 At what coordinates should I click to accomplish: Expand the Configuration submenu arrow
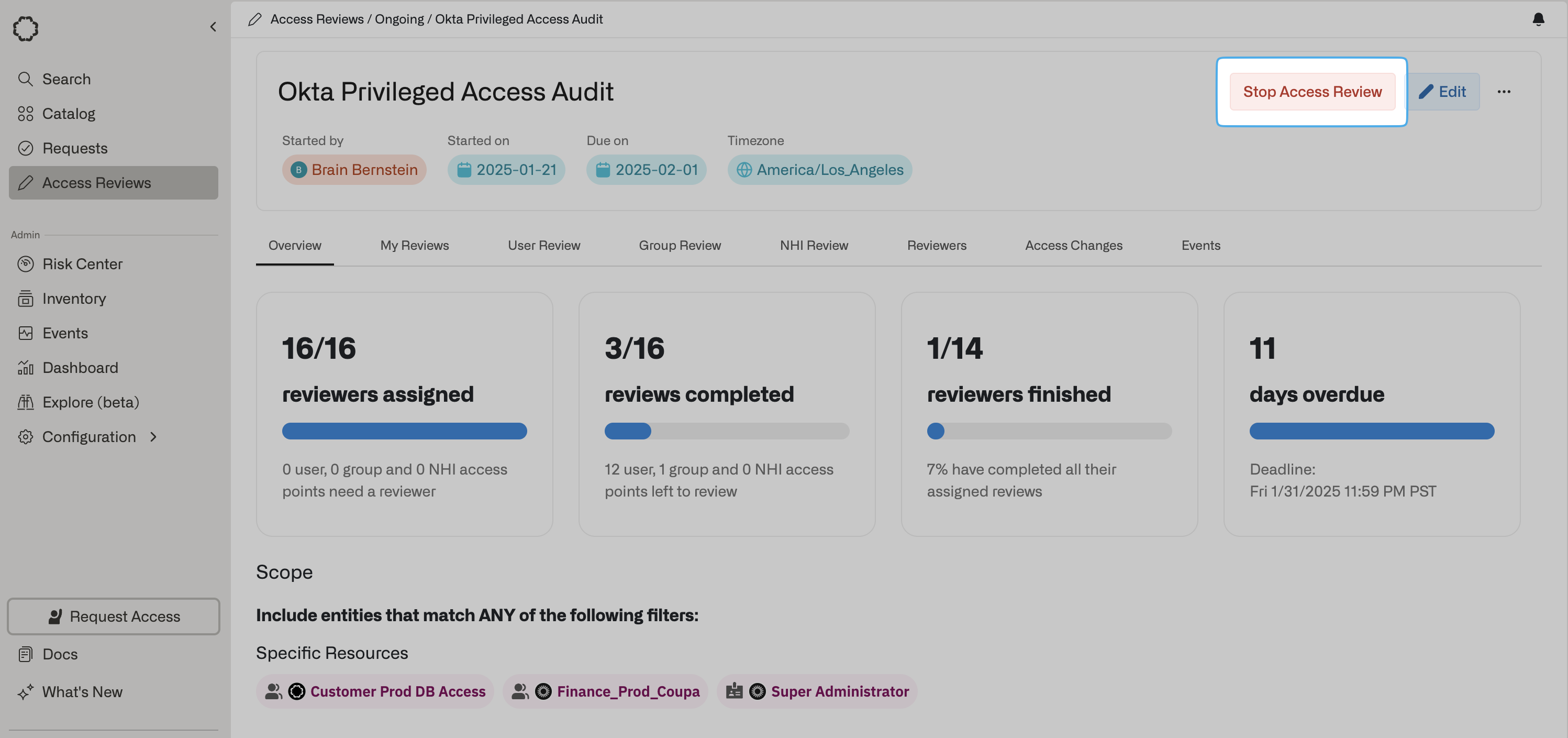(153, 437)
